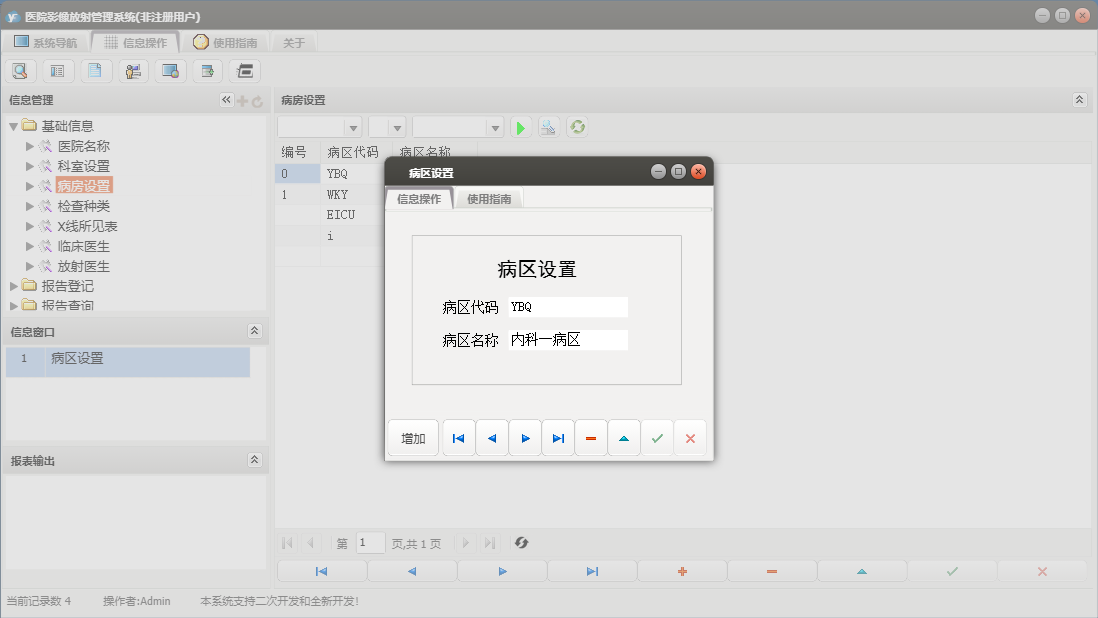Click the 病区名称 input showing 内科一病区
The image size is (1098, 618).
tap(568, 340)
